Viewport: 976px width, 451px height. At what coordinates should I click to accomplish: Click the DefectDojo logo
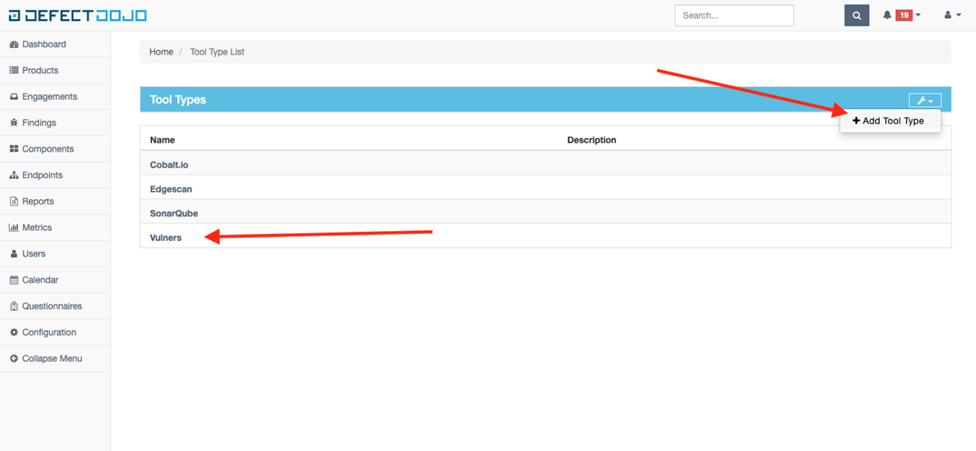click(78, 16)
